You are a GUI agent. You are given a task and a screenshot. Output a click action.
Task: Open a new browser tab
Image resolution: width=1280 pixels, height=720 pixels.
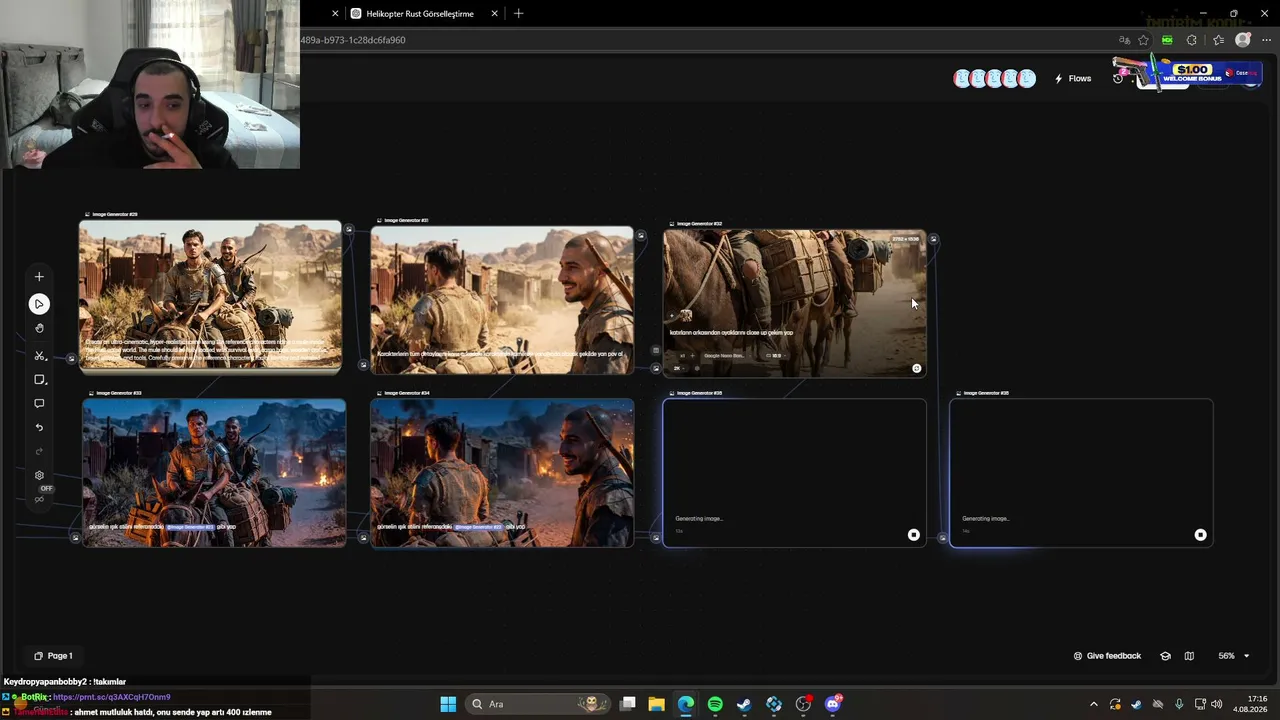pos(518,14)
